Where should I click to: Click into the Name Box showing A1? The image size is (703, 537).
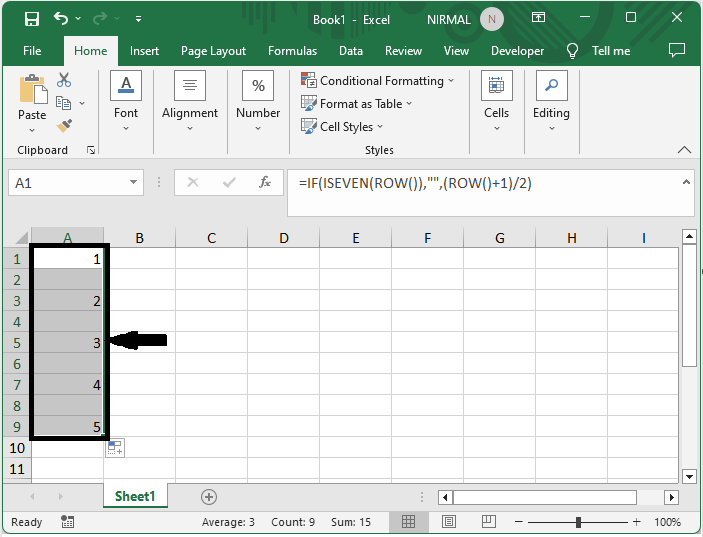(x=67, y=183)
